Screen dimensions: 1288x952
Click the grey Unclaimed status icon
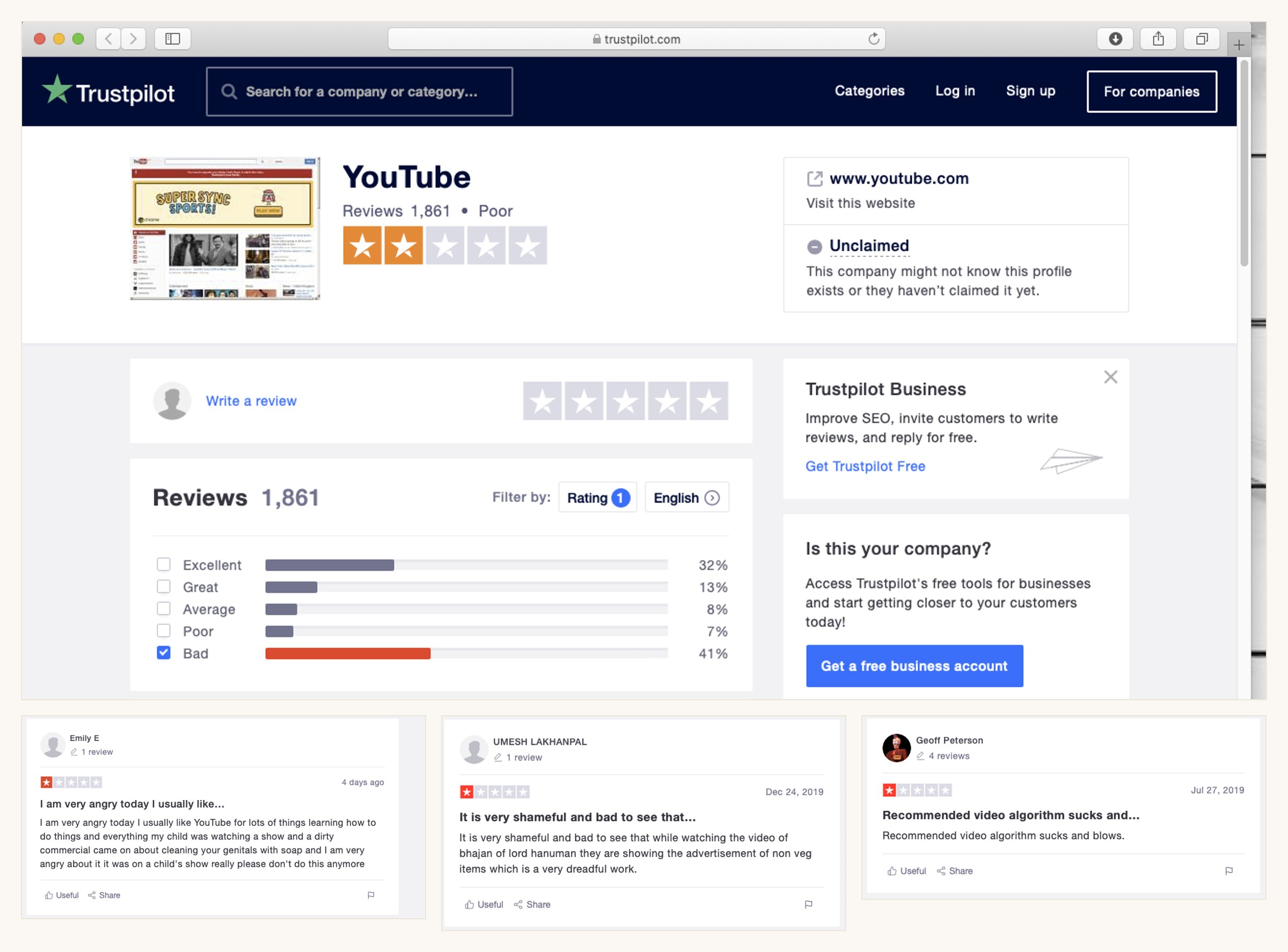coord(815,246)
